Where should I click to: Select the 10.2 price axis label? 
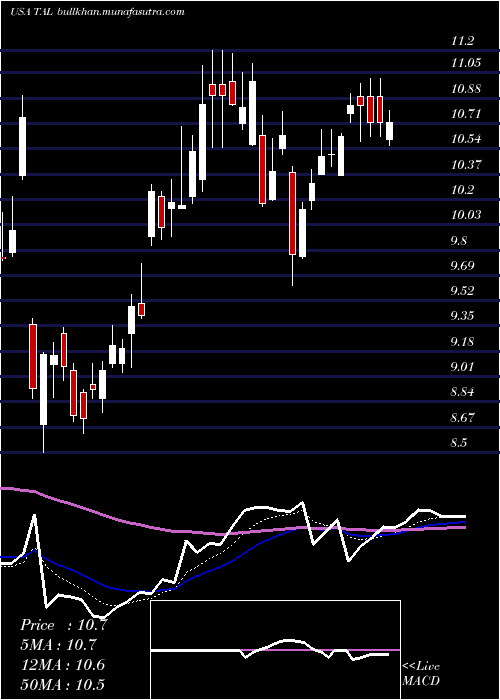point(462,190)
